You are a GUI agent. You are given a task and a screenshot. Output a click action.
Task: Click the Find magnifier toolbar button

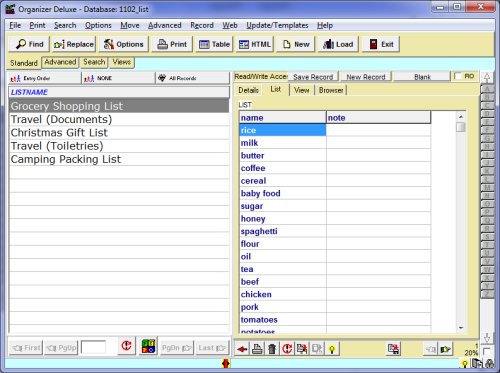[29, 44]
